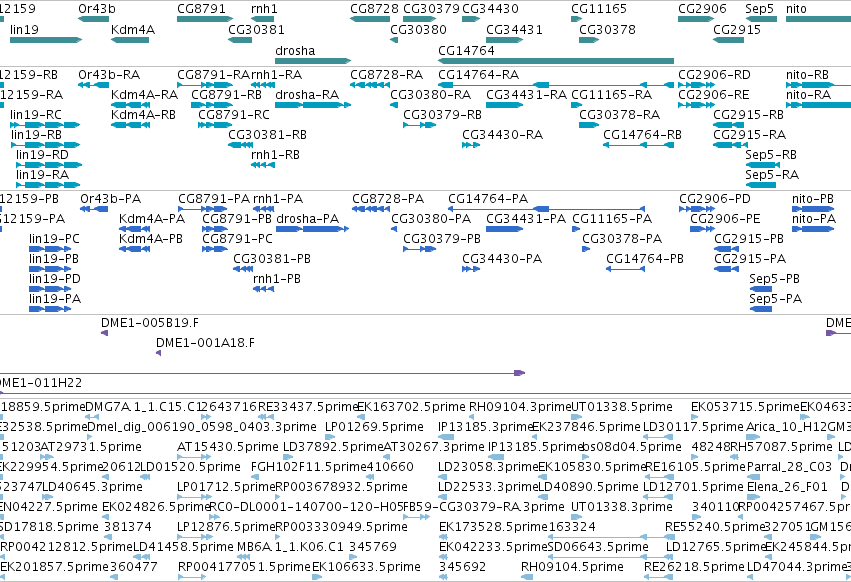Select EST EK163702.5prime
Screen dimensions: 851x582
[x=363, y=417]
